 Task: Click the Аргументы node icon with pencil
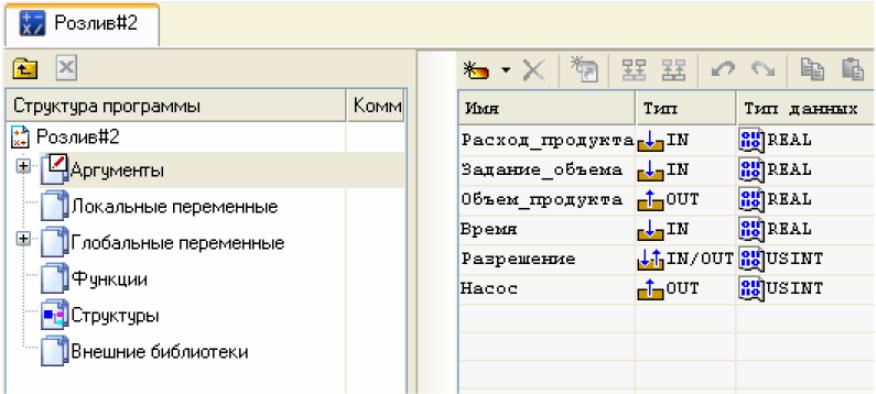click(55, 169)
